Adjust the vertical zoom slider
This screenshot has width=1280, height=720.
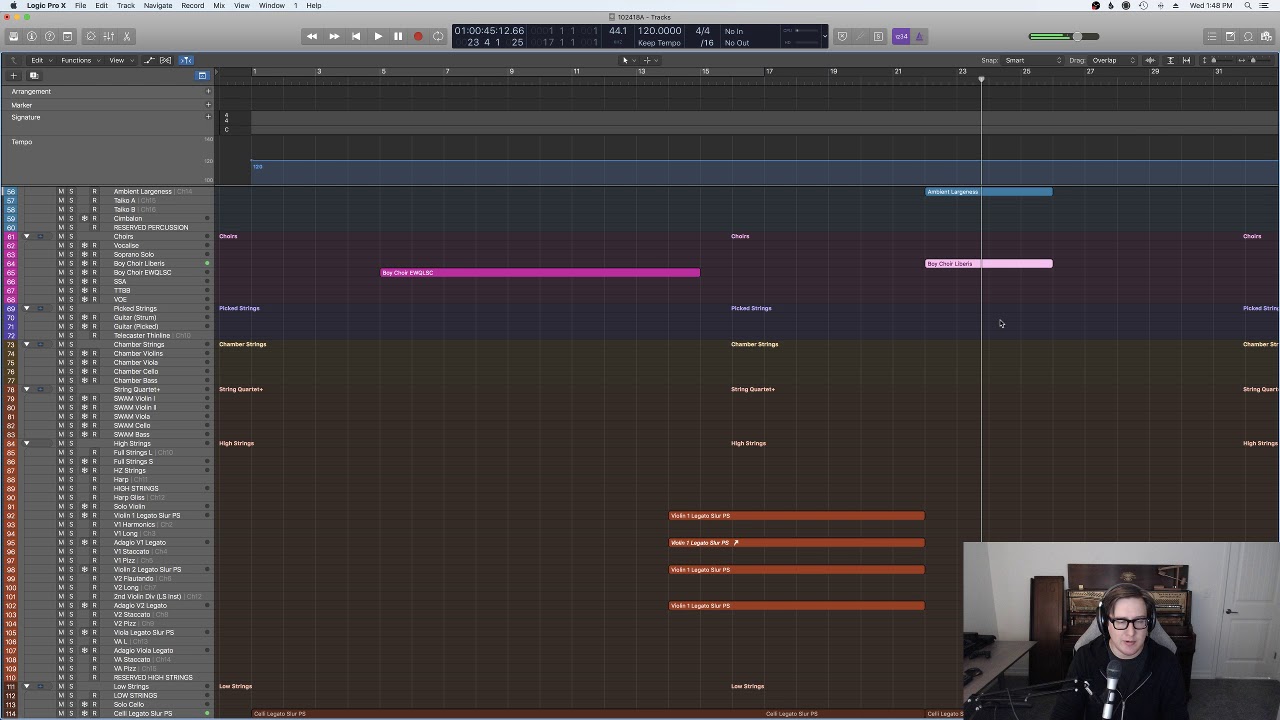pyautogui.click(x=1215, y=60)
